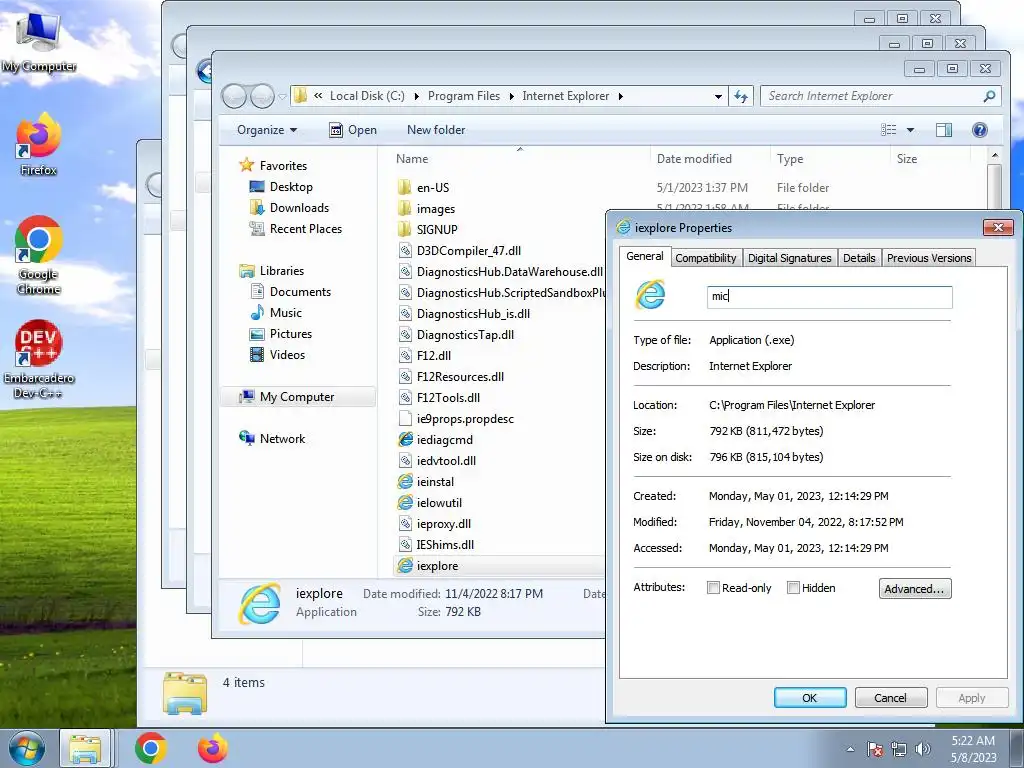This screenshot has height=768, width=1024.
Task: Toggle the preview pane icon
Action: [x=944, y=130]
